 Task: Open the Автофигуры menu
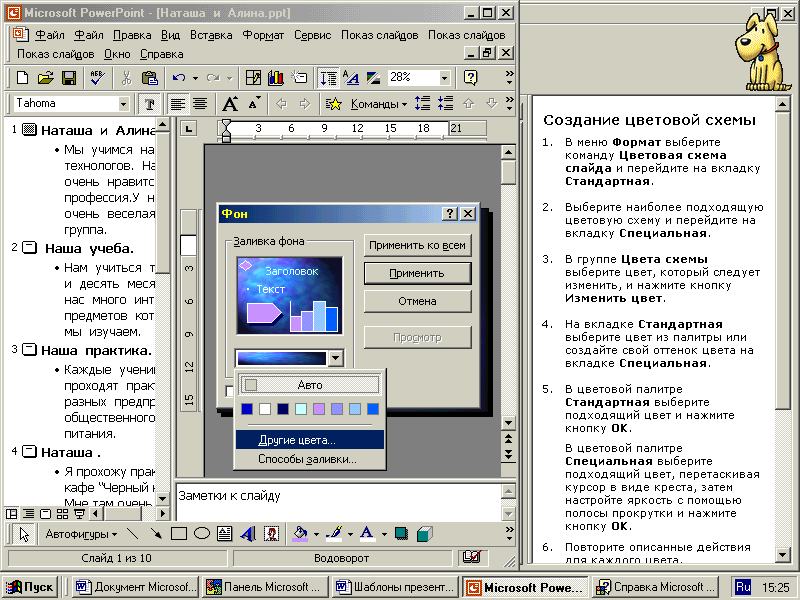pyautogui.click(x=81, y=534)
